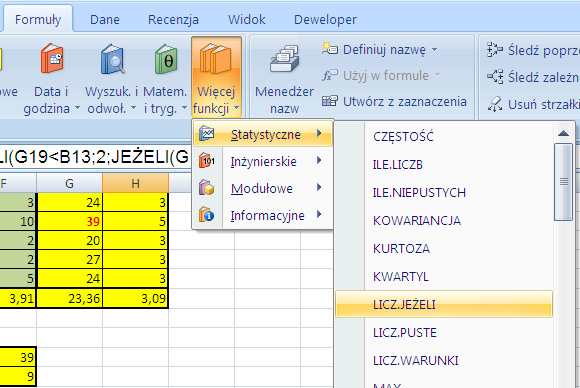Click the Definiuj nazwę icon
Viewport: 580px width, 388px height.
coord(329,49)
